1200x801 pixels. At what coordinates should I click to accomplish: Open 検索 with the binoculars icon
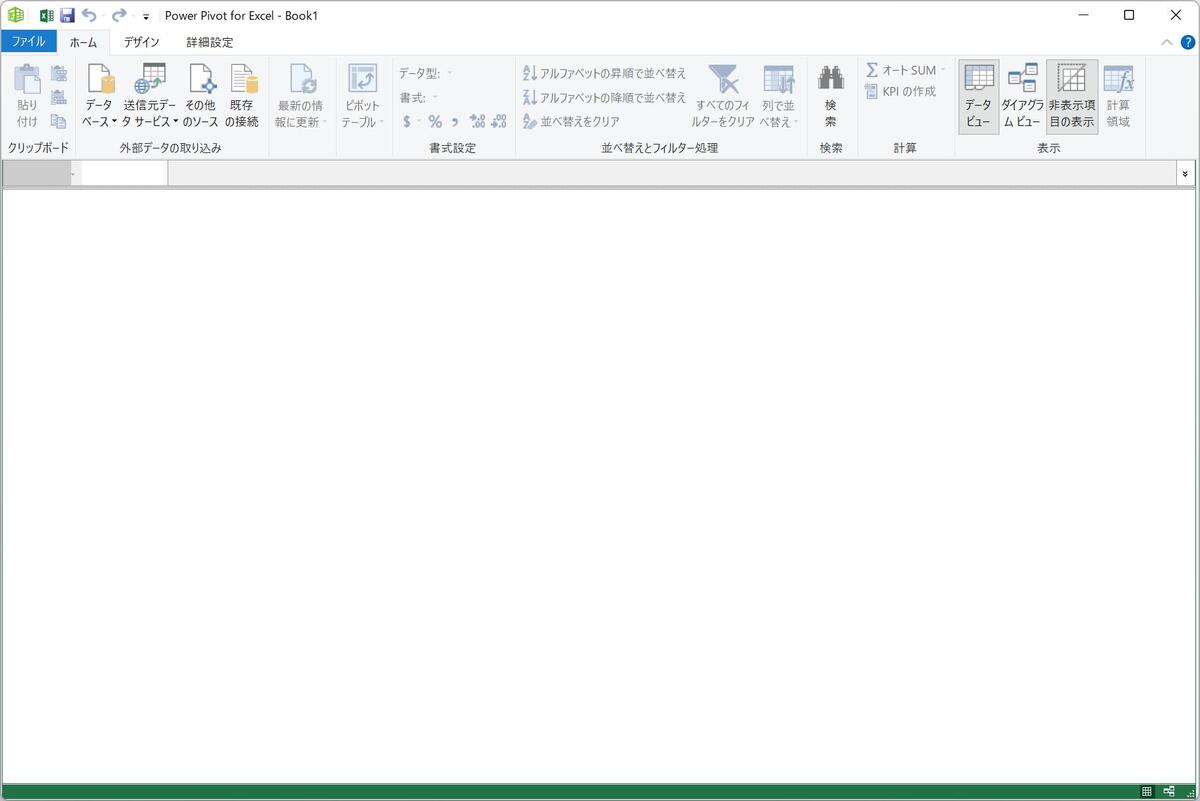(831, 96)
